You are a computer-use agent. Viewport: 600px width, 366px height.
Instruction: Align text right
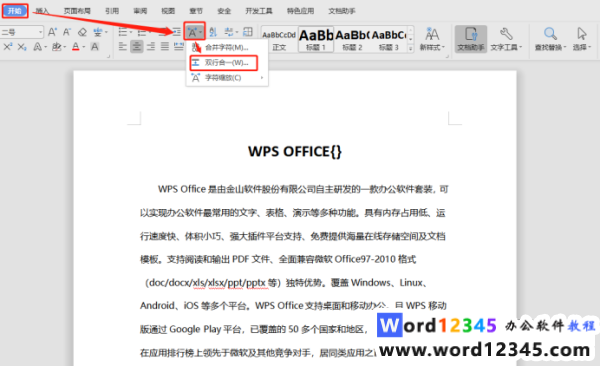tap(151, 47)
